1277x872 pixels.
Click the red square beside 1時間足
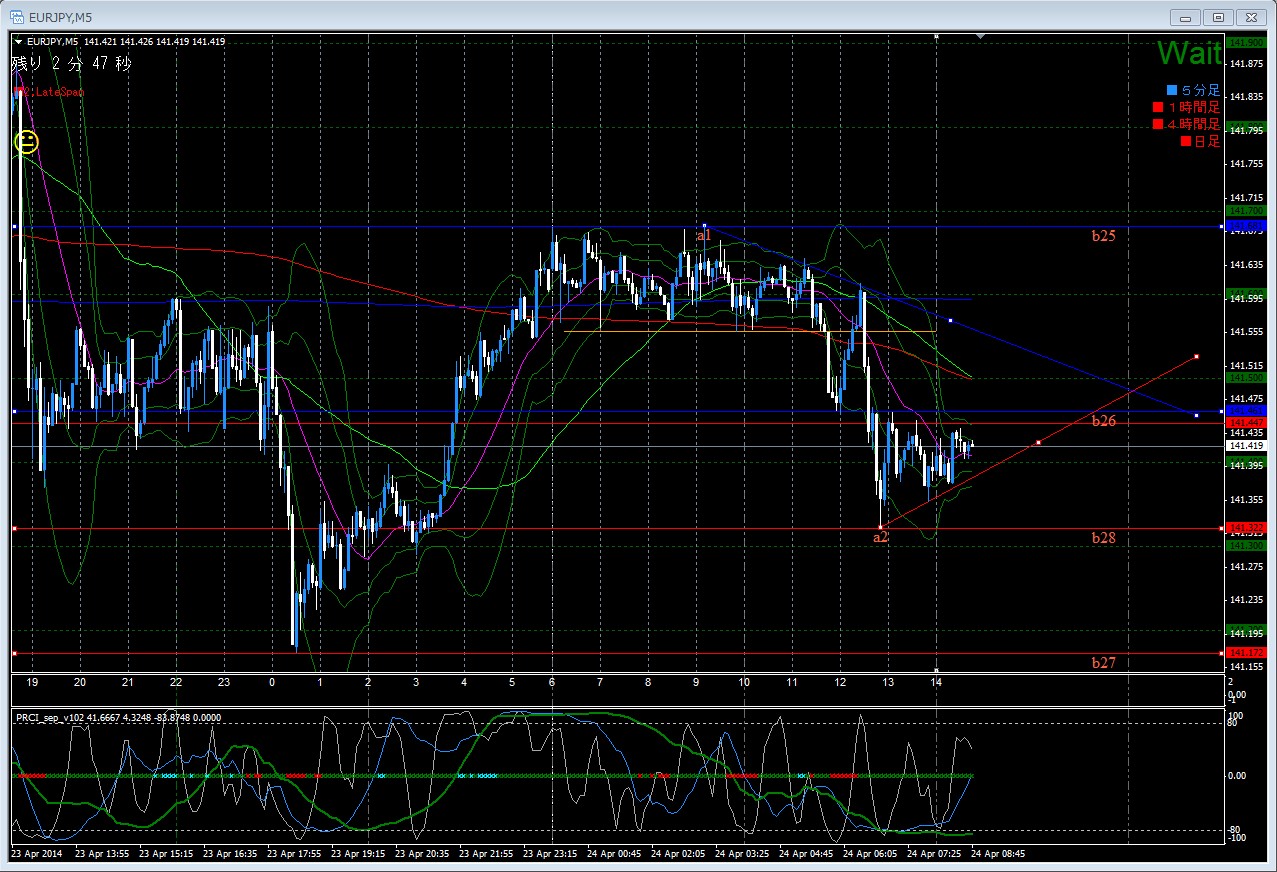pos(1157,107)
